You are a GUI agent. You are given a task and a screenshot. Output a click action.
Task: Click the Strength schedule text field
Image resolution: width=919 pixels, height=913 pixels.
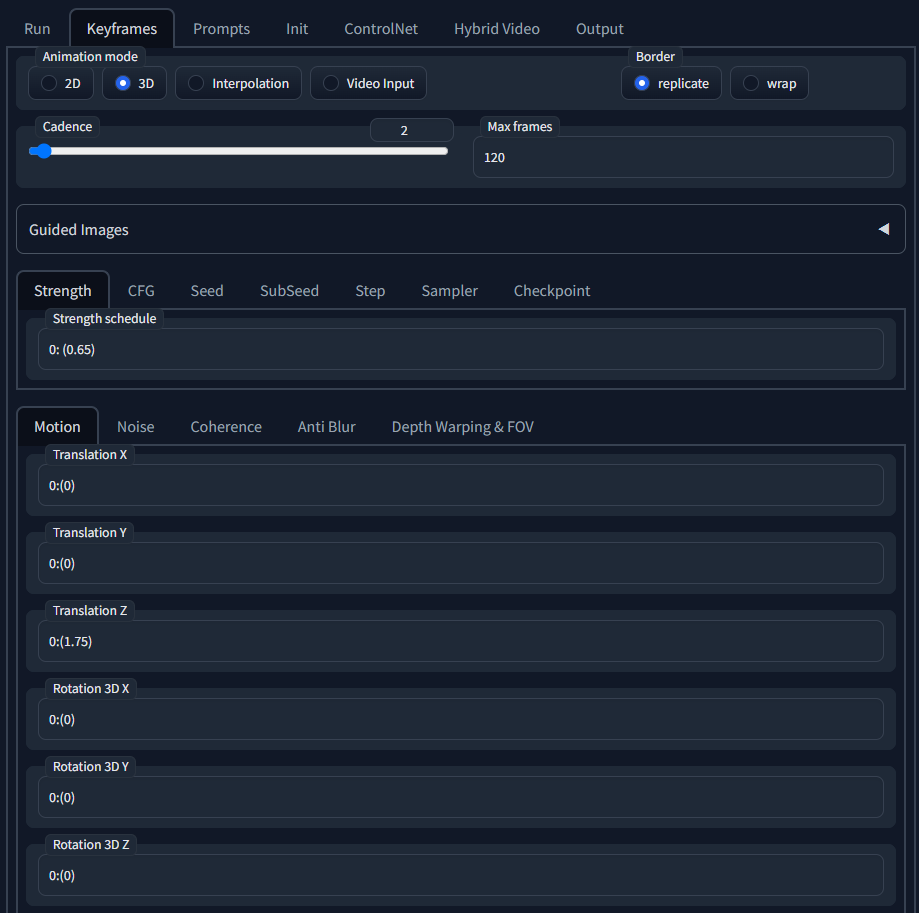[x=461, y=349]
